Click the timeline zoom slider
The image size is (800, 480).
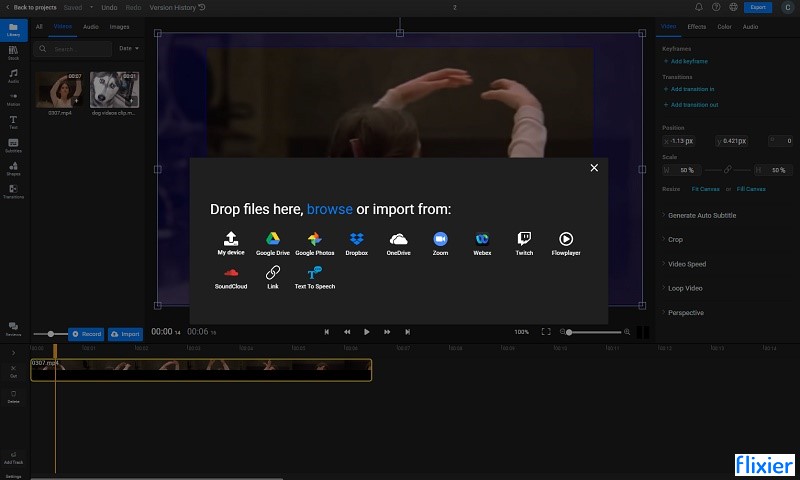[x=594, y=332]
